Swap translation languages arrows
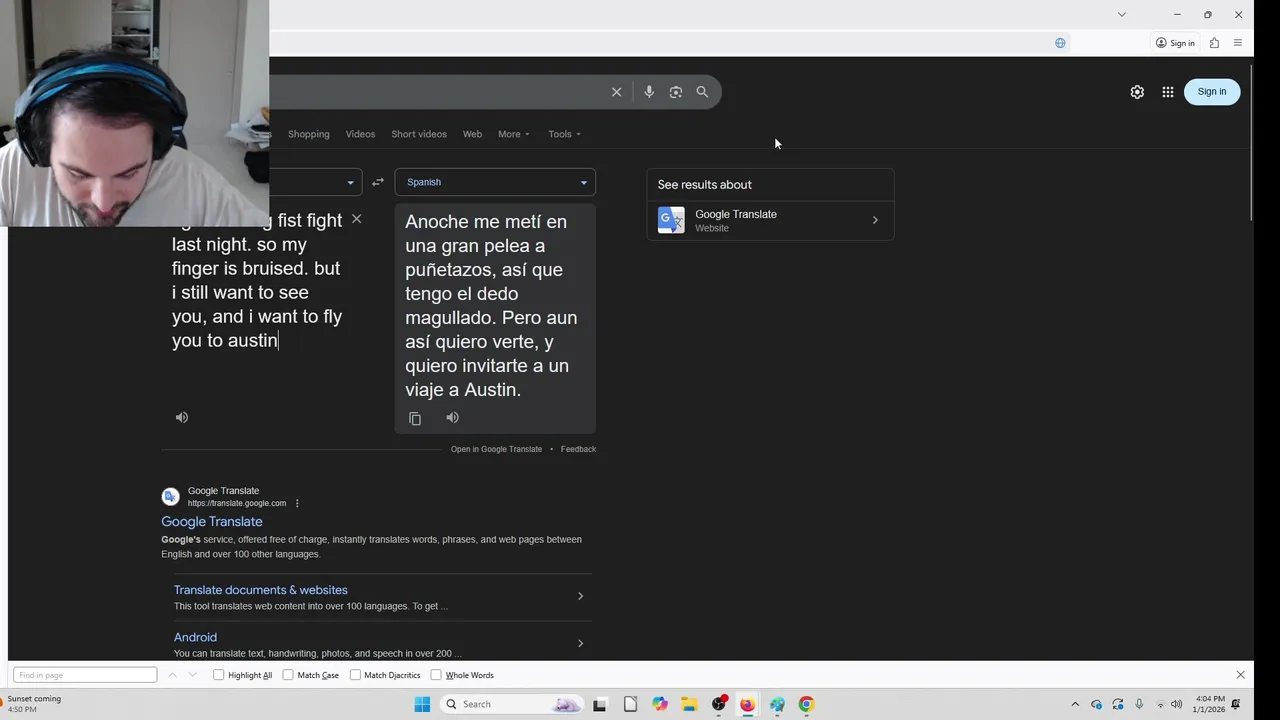Screen dimensions: 1280x720 pyautogui.click(x=378, y=182)
